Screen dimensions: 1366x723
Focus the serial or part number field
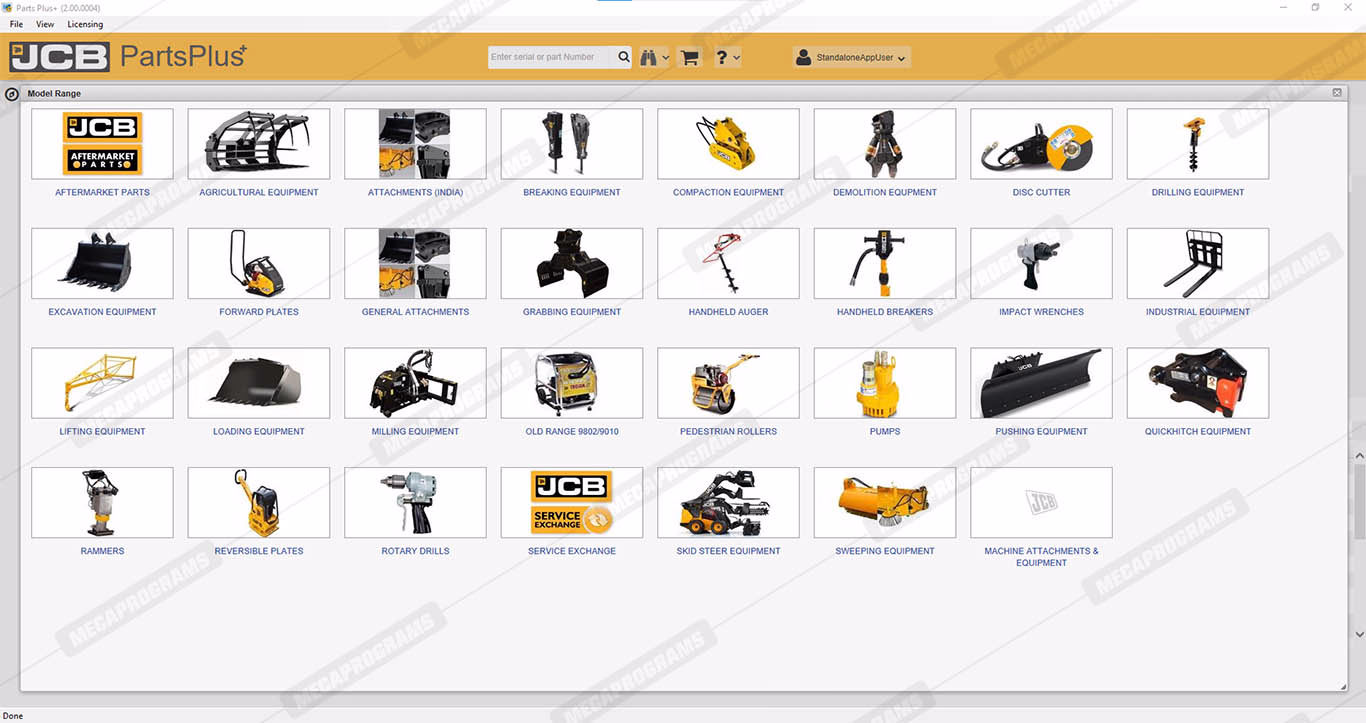551,57
